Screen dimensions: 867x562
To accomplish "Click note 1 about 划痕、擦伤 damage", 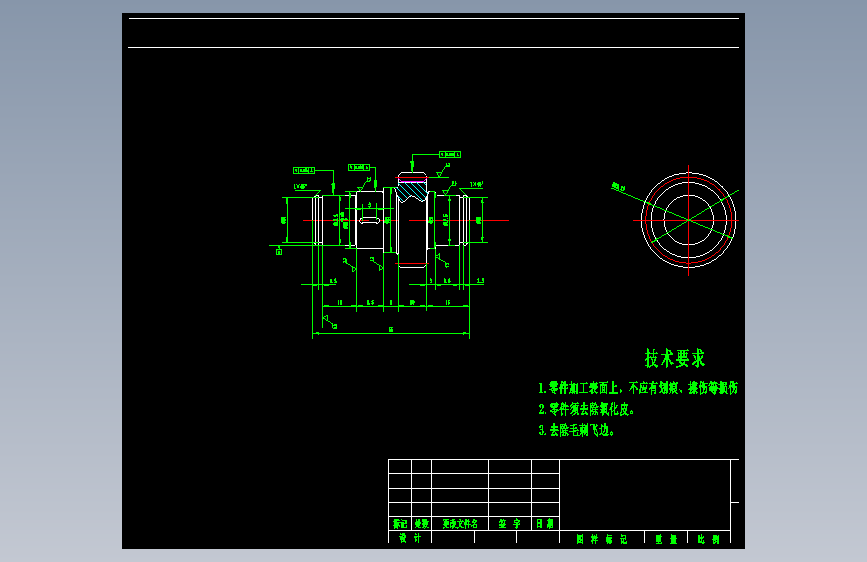I will click(x=638, y=388).
